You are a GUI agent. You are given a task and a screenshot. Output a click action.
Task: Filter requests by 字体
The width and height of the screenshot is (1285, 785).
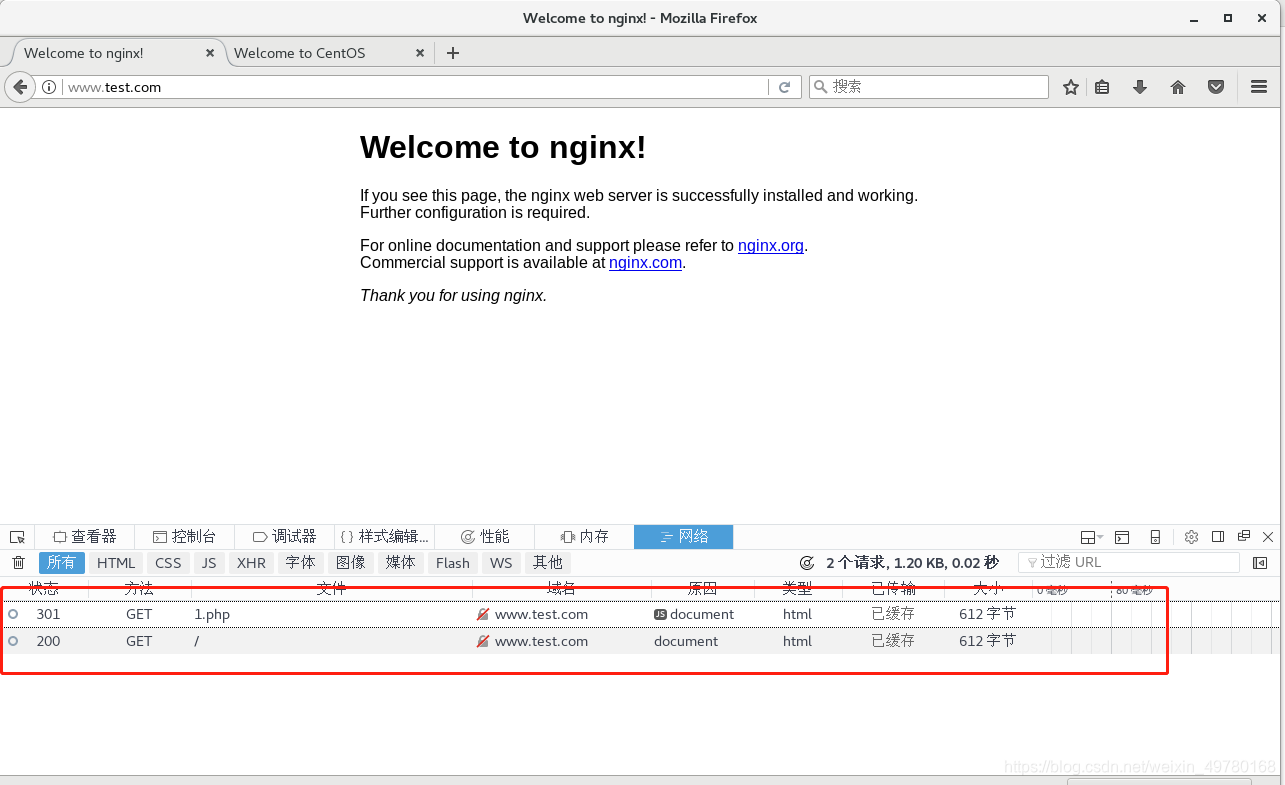300,563
